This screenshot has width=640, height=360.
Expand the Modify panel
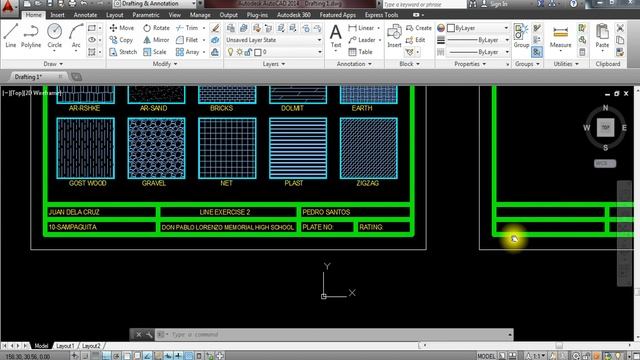point(164,64)
